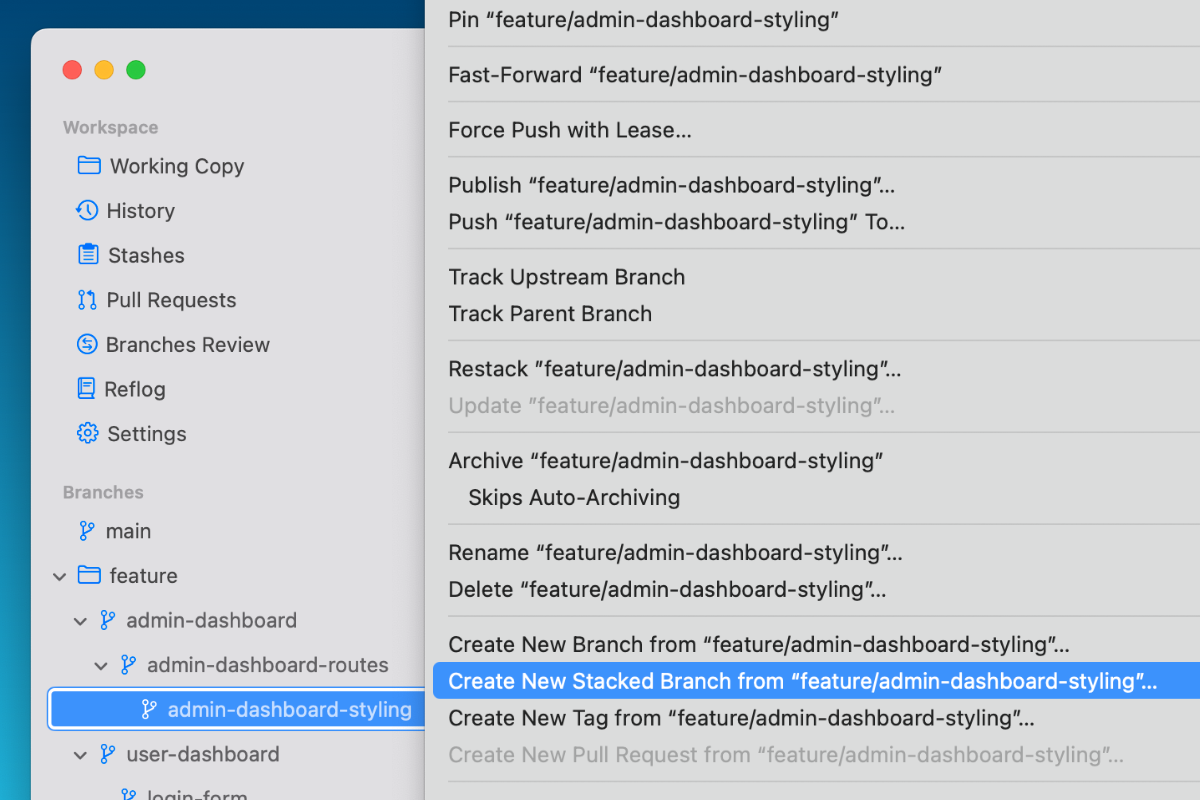
Task: Click Delete feature/admin-dashboard-styling menu entry
Action: point(667,590)
